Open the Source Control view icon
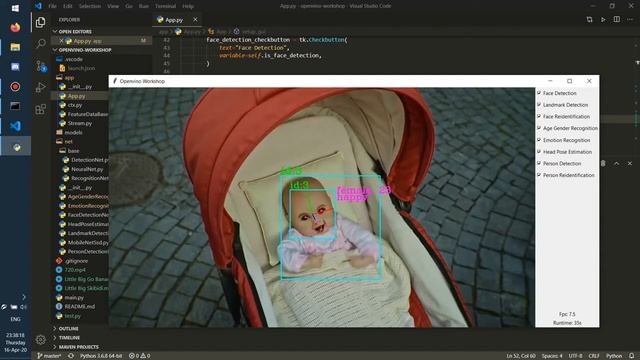 coord(40,65)
